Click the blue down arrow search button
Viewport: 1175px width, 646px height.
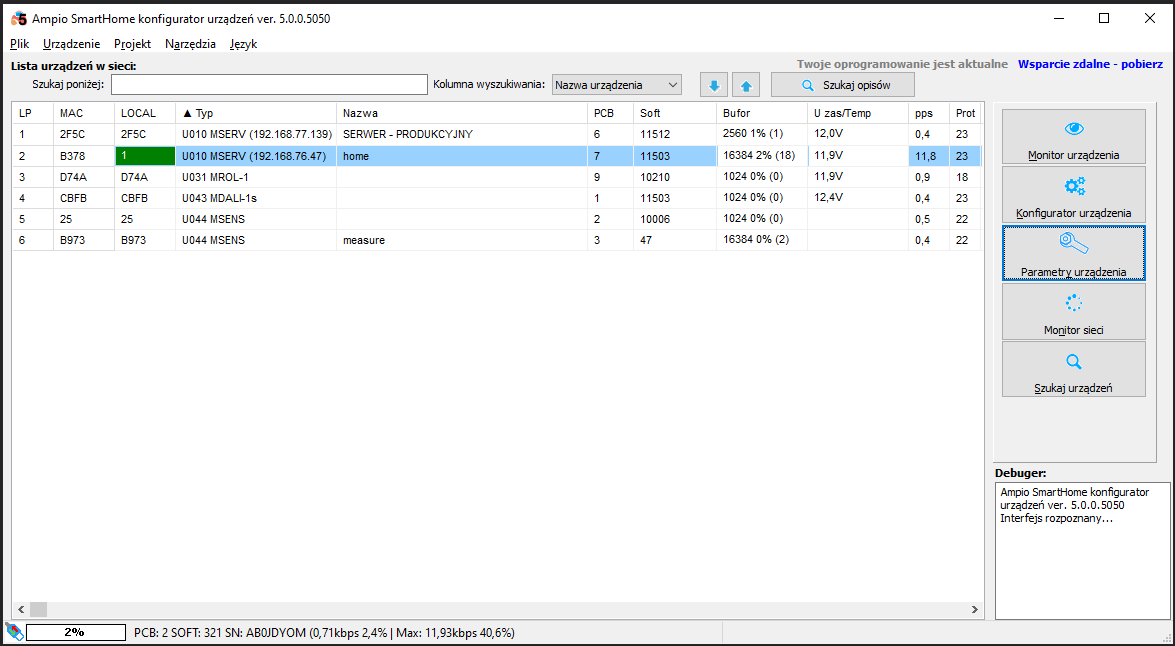click(714, 85)
